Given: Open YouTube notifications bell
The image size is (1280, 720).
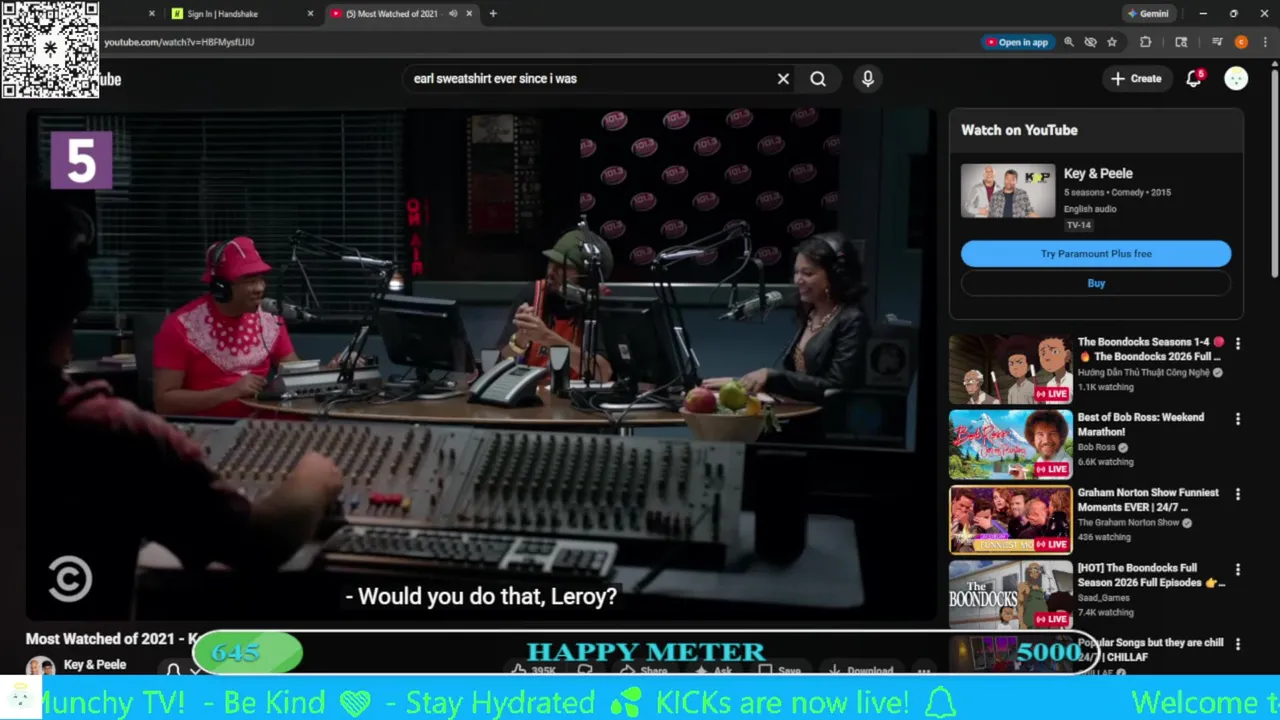Looking at the screenshot, I should pyautogui.click(x=1194, y=79).
